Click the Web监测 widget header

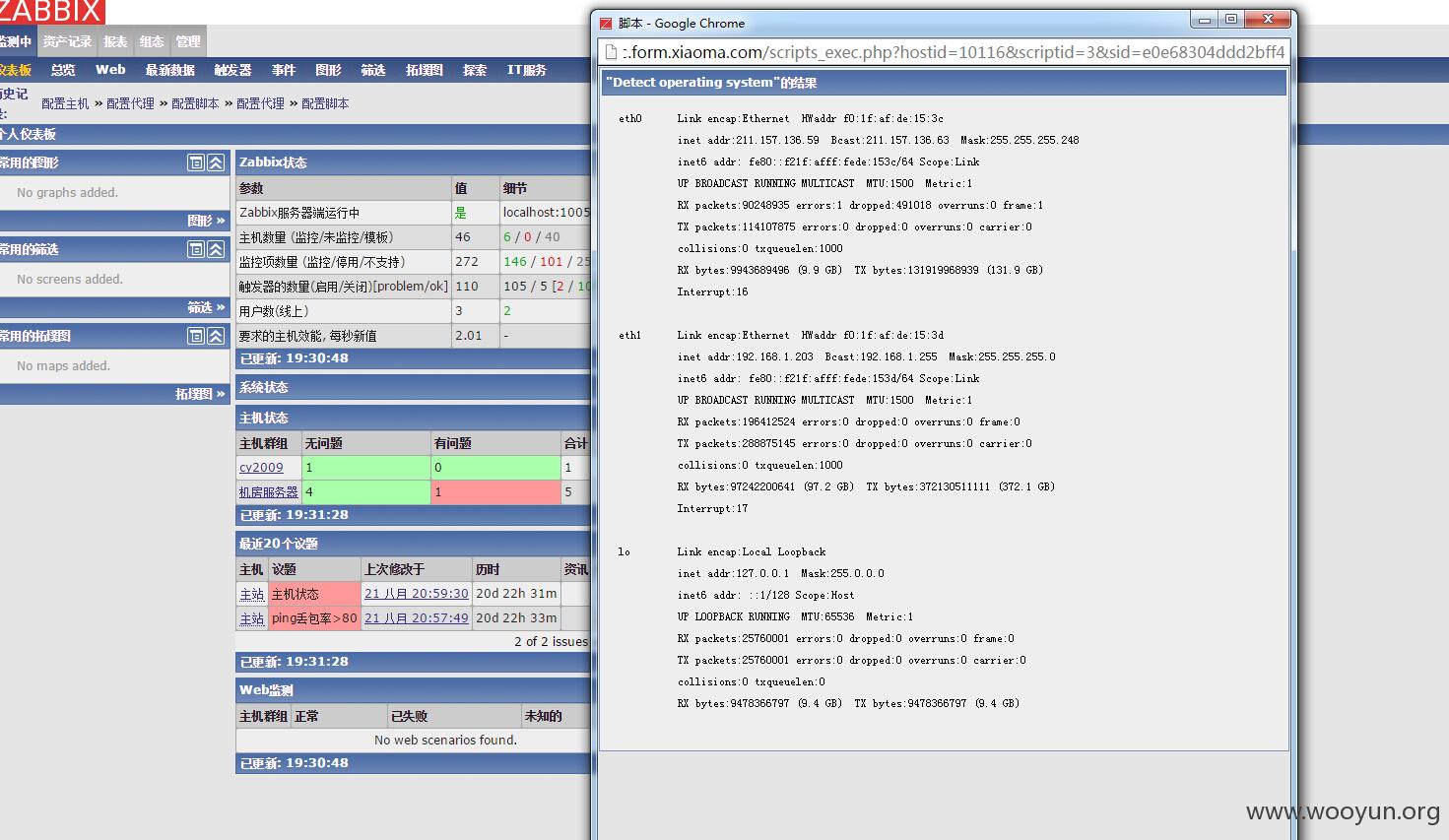coord(414,690)
